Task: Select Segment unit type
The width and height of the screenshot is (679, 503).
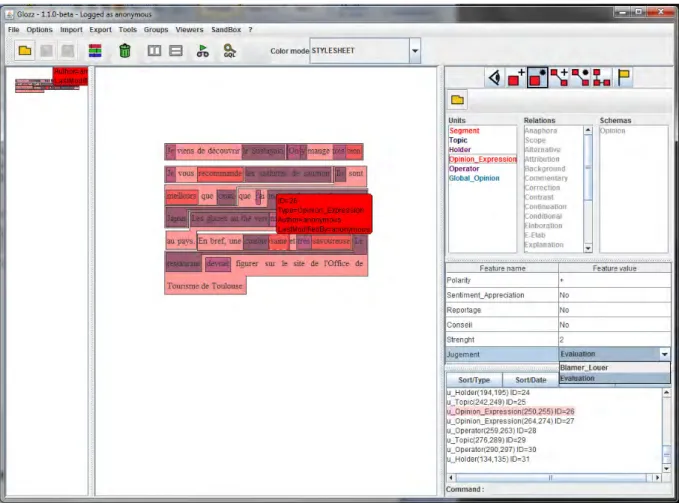Action: pyautogui.click(x=464, y=131)
